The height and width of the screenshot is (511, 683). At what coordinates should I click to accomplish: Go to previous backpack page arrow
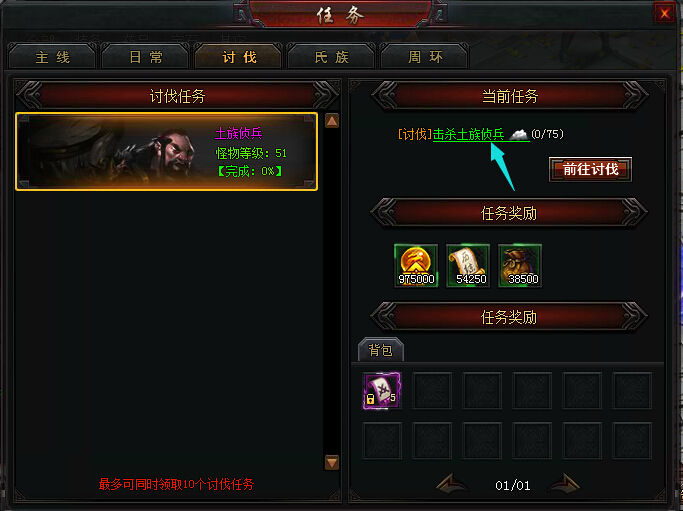pos(452,484)
